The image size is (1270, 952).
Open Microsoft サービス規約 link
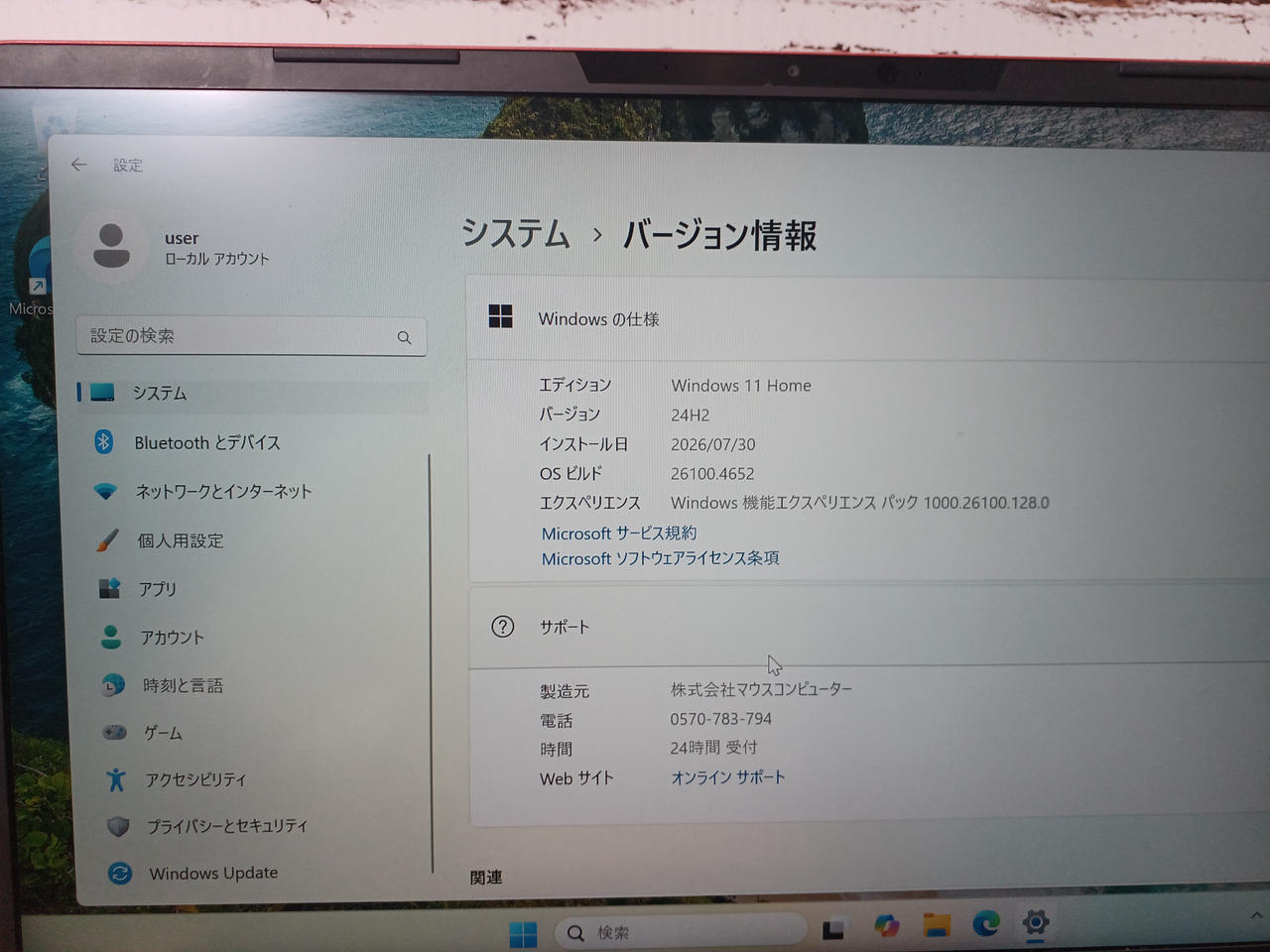coord(619,534)
